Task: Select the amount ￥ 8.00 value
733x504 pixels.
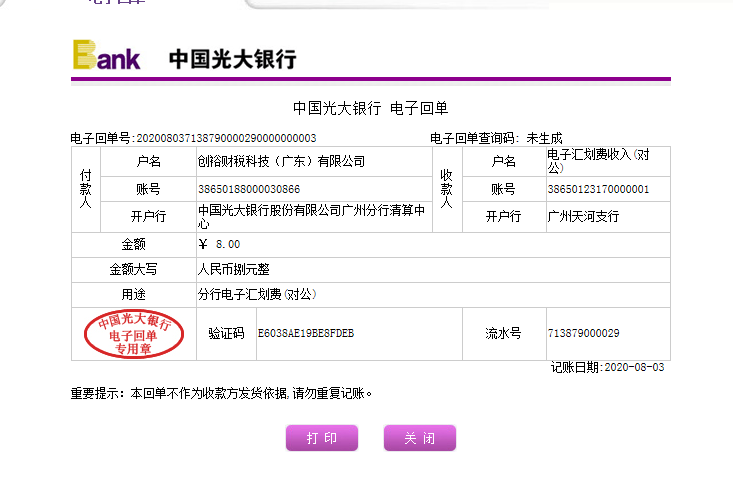Action: pos(220,244)
